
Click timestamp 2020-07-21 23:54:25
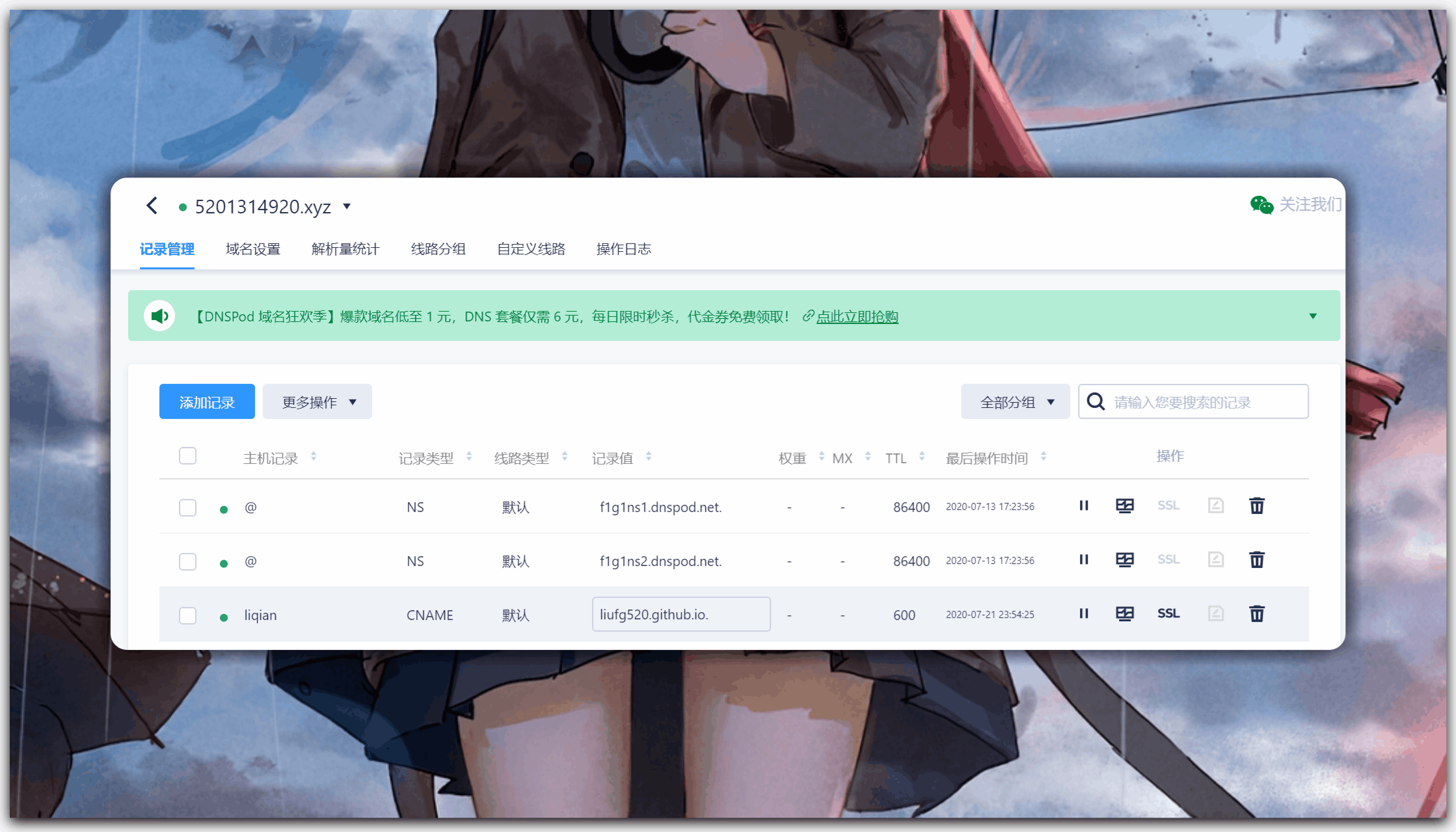990,615
